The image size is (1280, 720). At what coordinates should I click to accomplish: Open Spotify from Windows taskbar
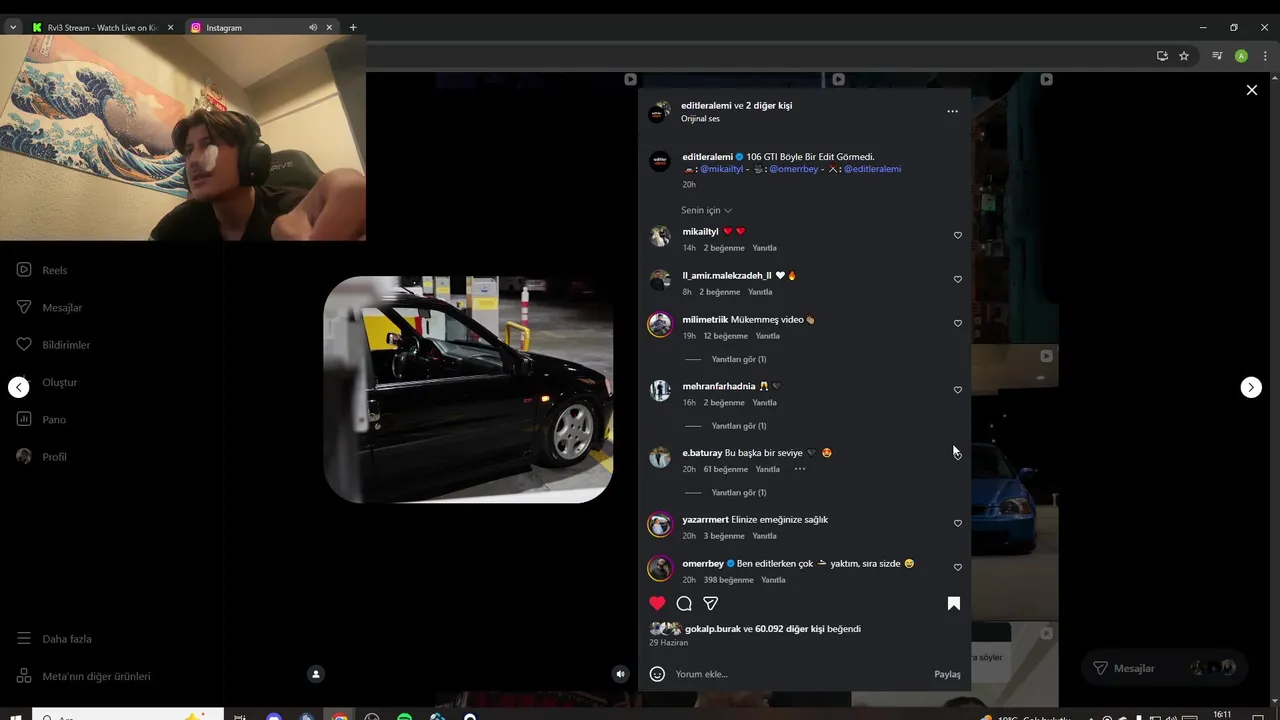pyautogui.click(x=404, y=716)
